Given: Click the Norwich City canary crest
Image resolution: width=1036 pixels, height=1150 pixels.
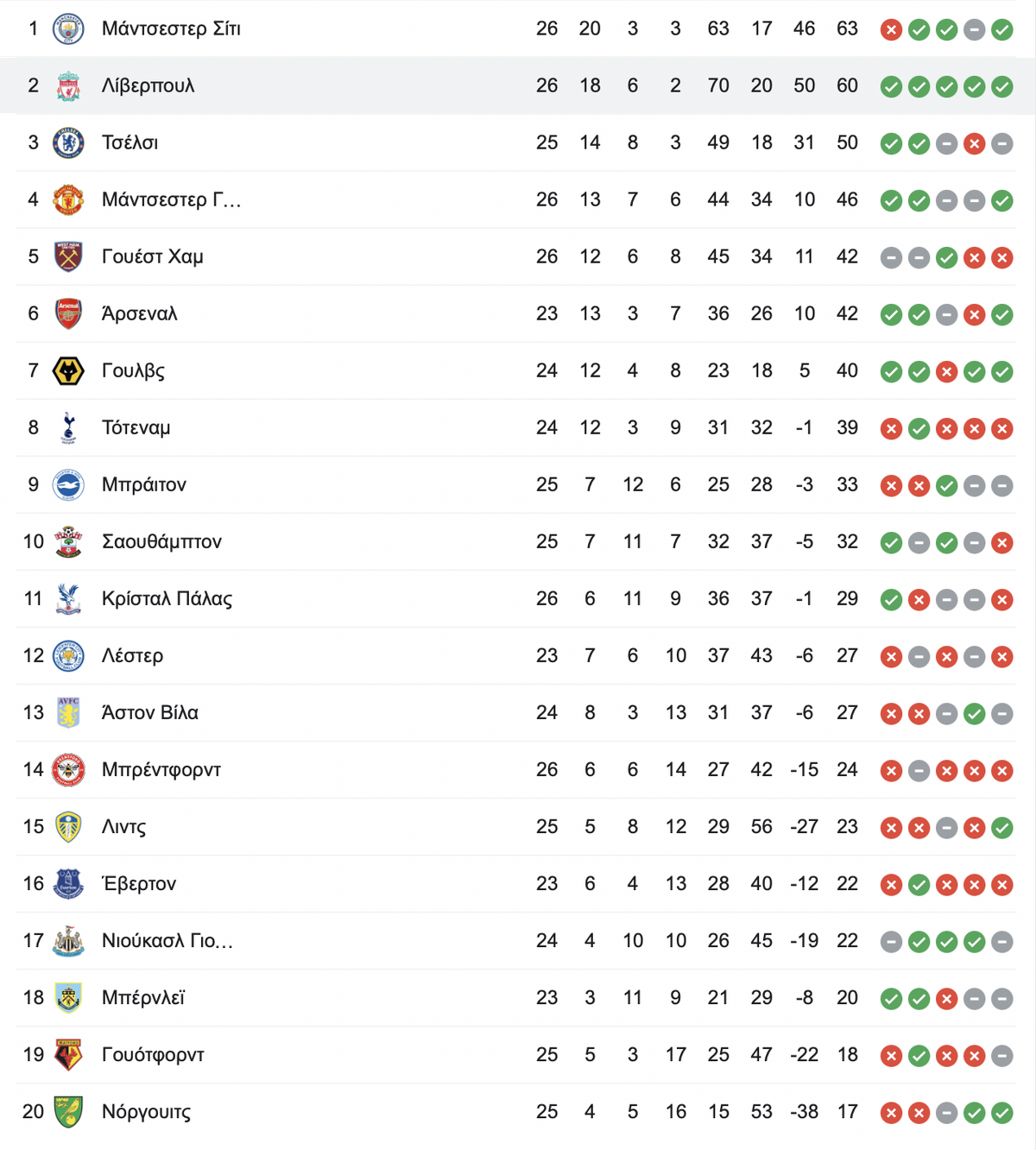Looking at the screenshot, I should pyautogui.click(x=68, y=1112).
